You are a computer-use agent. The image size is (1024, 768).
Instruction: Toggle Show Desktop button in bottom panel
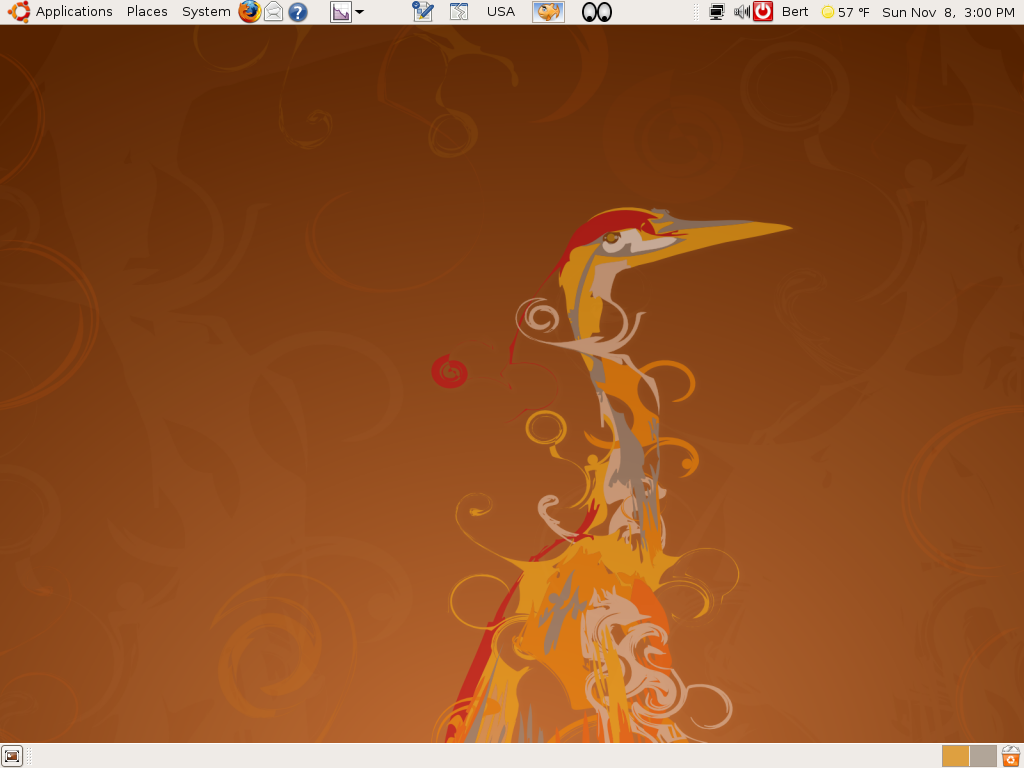12,756
